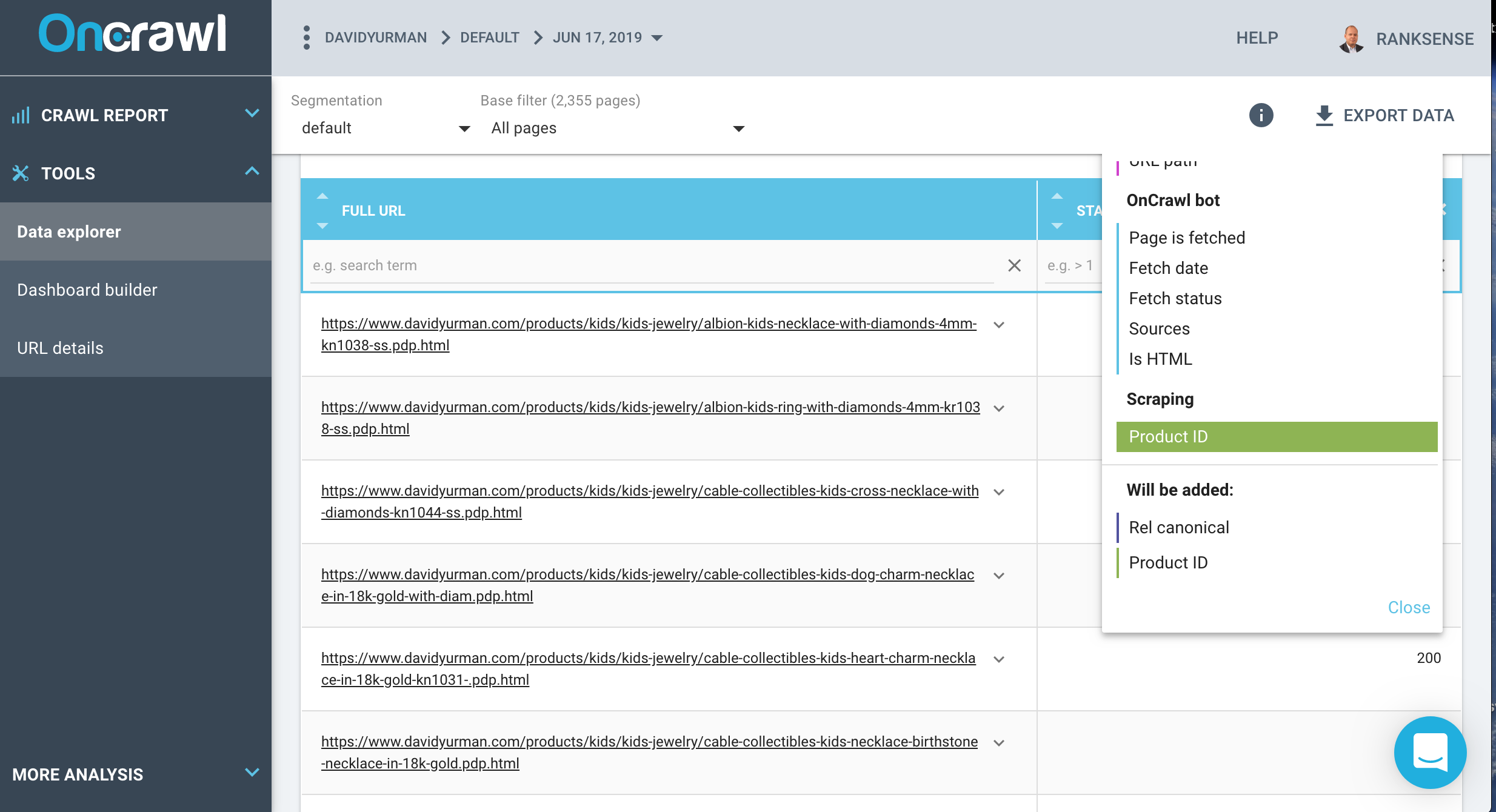Toggle the Is HTML field
The height and width of the screenshot is (812, 1496).
pos(1160,359)
